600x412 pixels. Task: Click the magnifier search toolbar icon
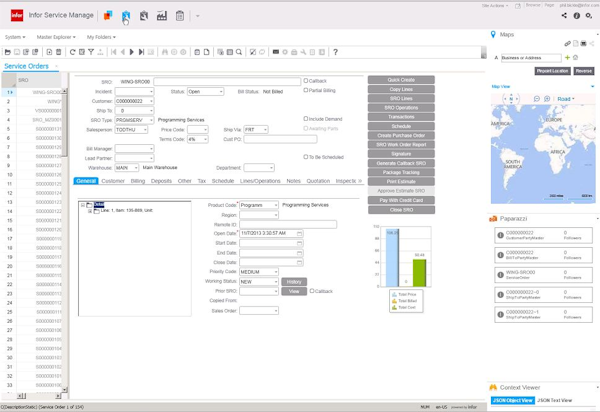click(x=239, y=52)
